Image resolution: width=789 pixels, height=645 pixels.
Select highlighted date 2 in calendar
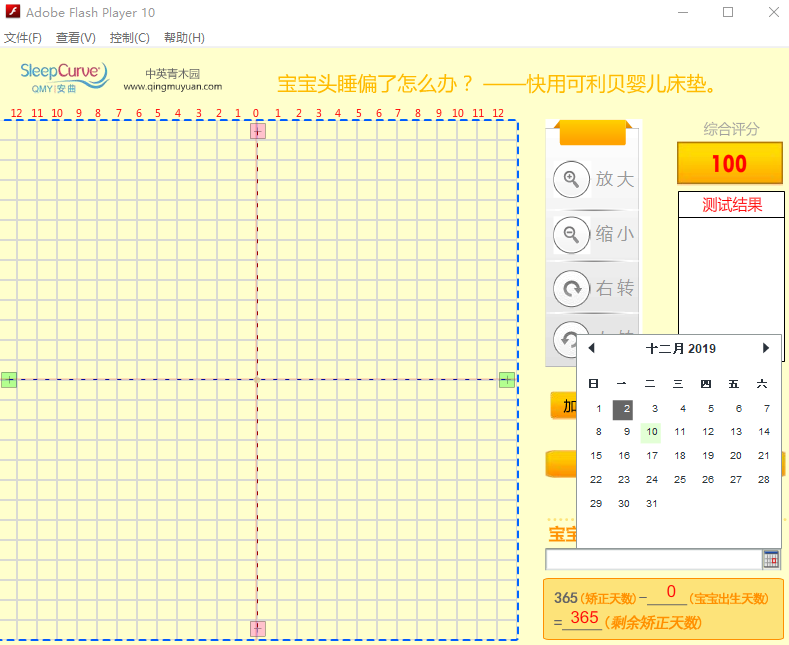[x=622, y=410]
